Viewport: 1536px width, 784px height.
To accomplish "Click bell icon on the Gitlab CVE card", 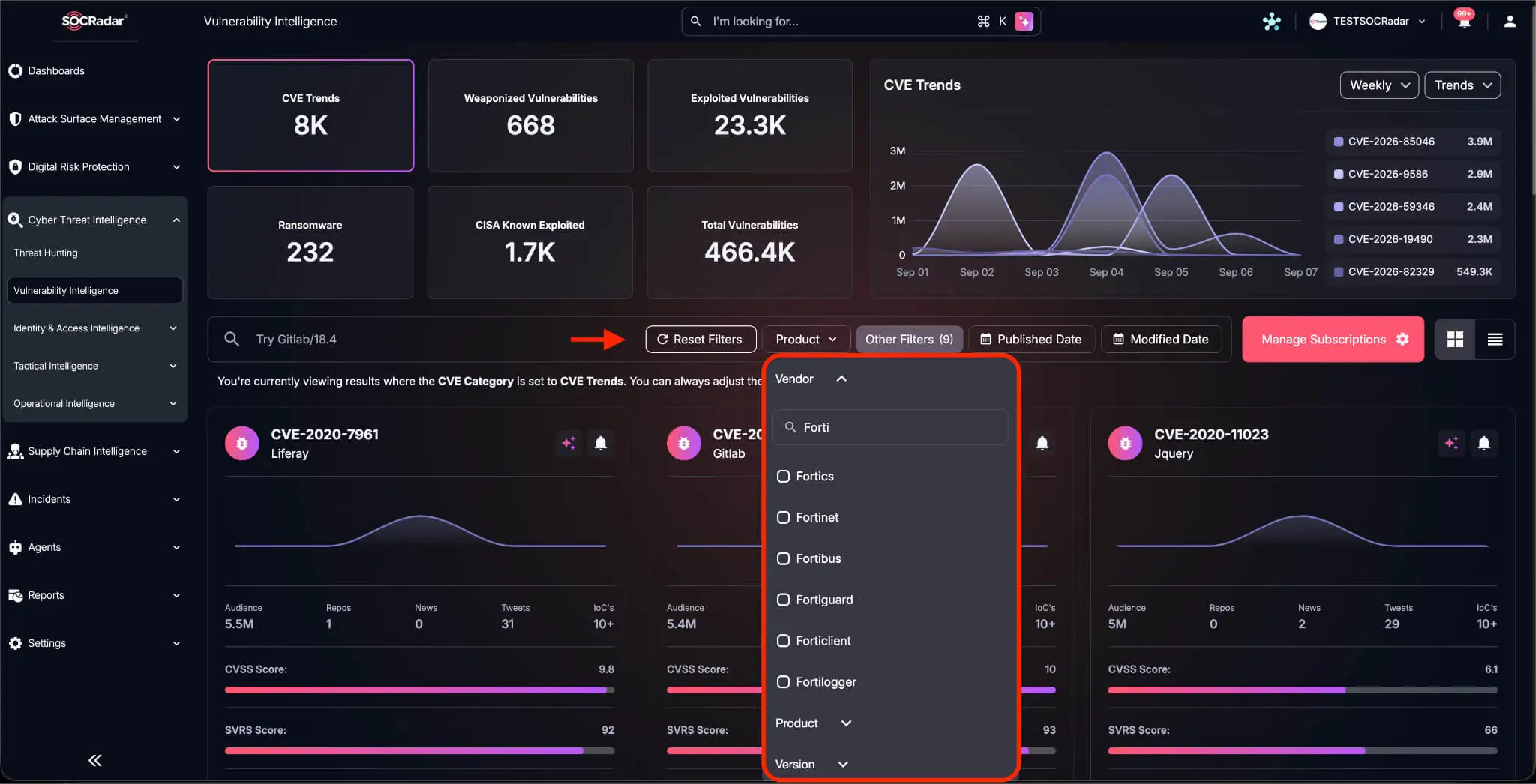I will pyautogui.click(x=1042, y=443).
